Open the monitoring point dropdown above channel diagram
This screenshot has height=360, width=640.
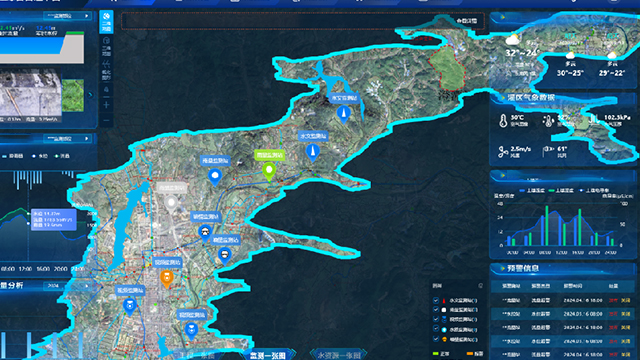click(x=67, y=16)
